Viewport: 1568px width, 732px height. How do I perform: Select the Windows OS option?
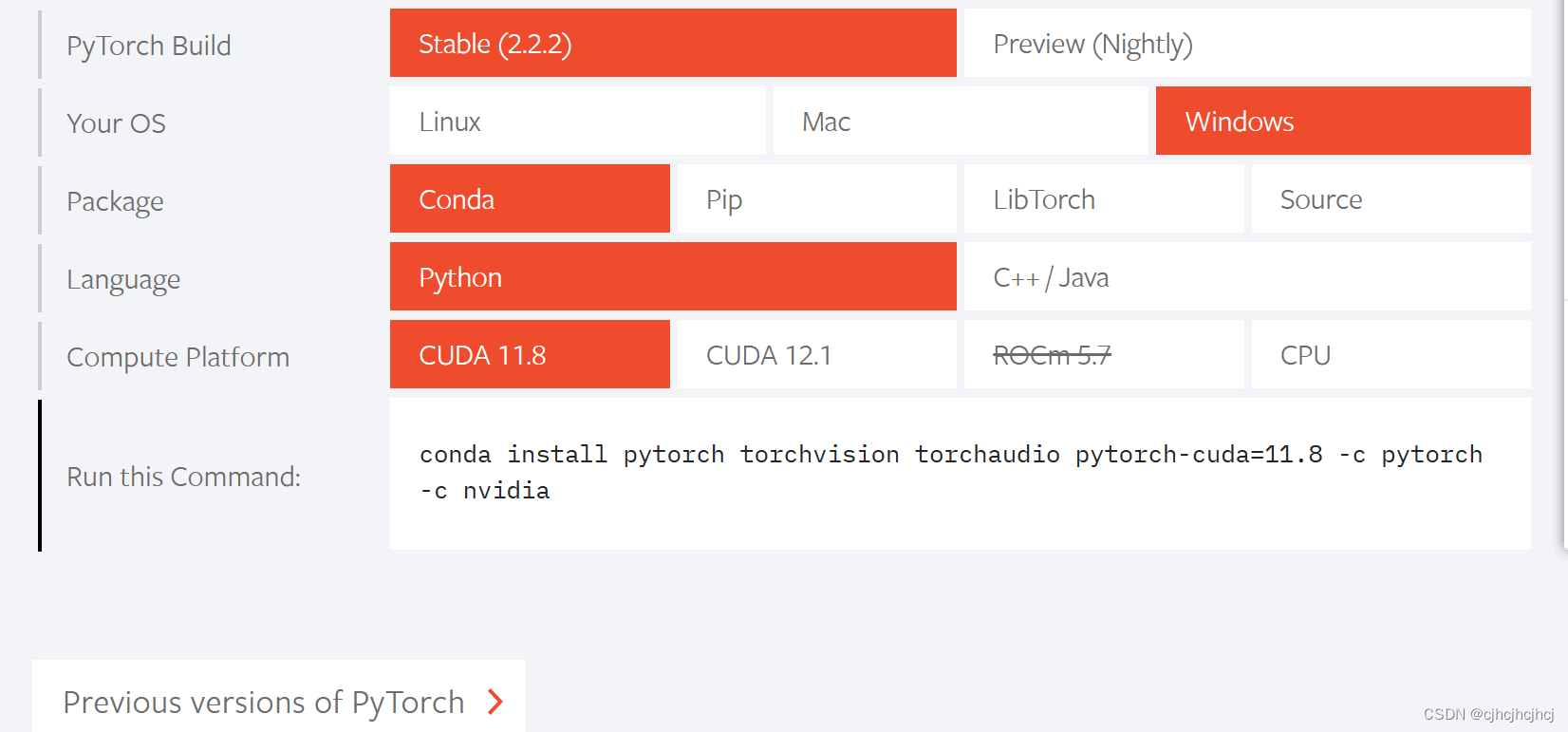pos(1343,121)
